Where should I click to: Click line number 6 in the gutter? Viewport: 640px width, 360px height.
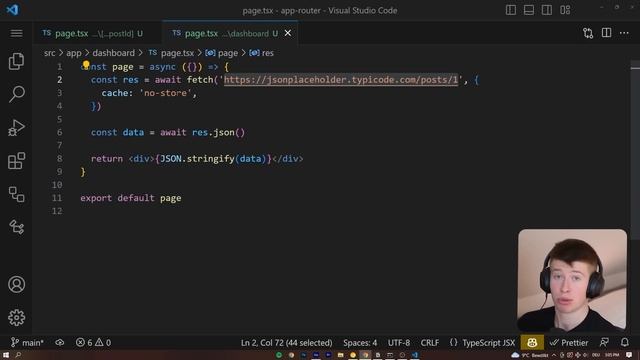(60, 132)
